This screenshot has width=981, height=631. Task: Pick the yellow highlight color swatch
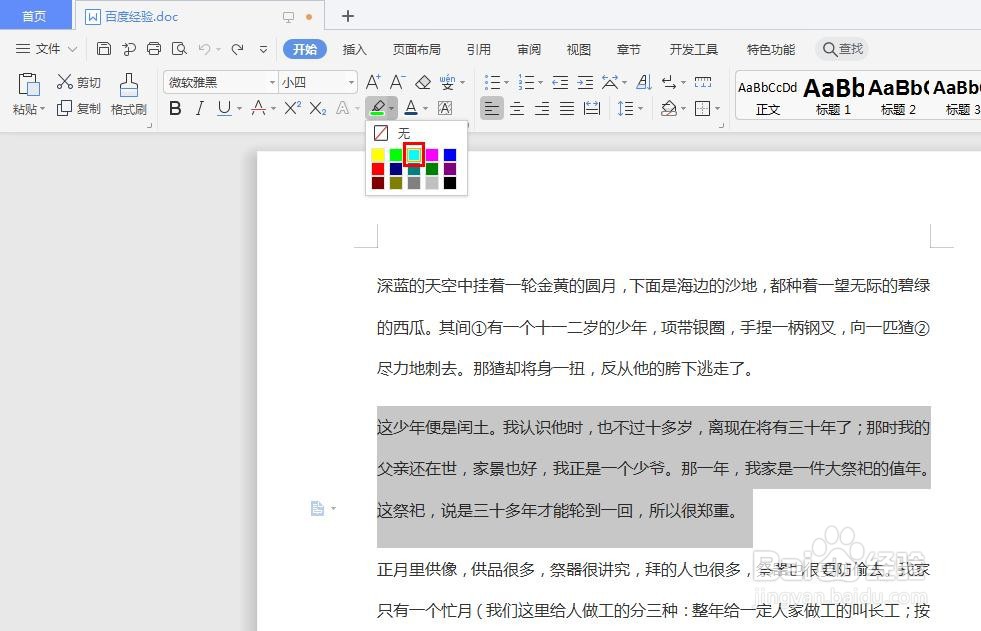point(376,154)
